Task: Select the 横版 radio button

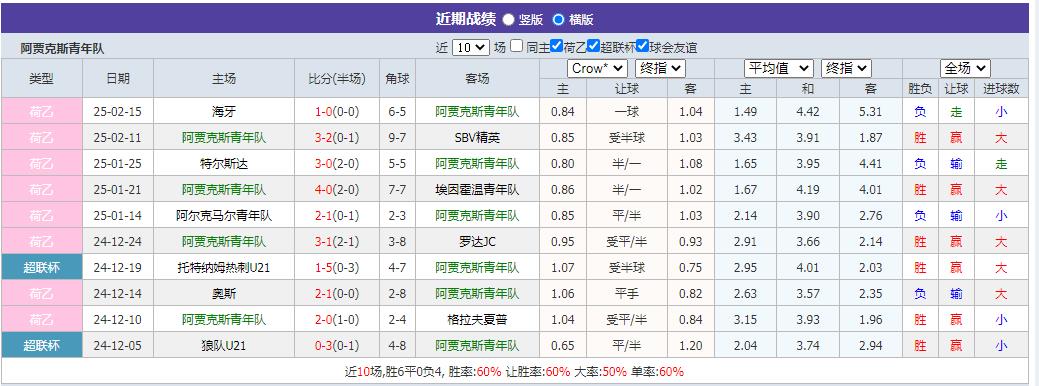Action: click(x=558, y=19)
